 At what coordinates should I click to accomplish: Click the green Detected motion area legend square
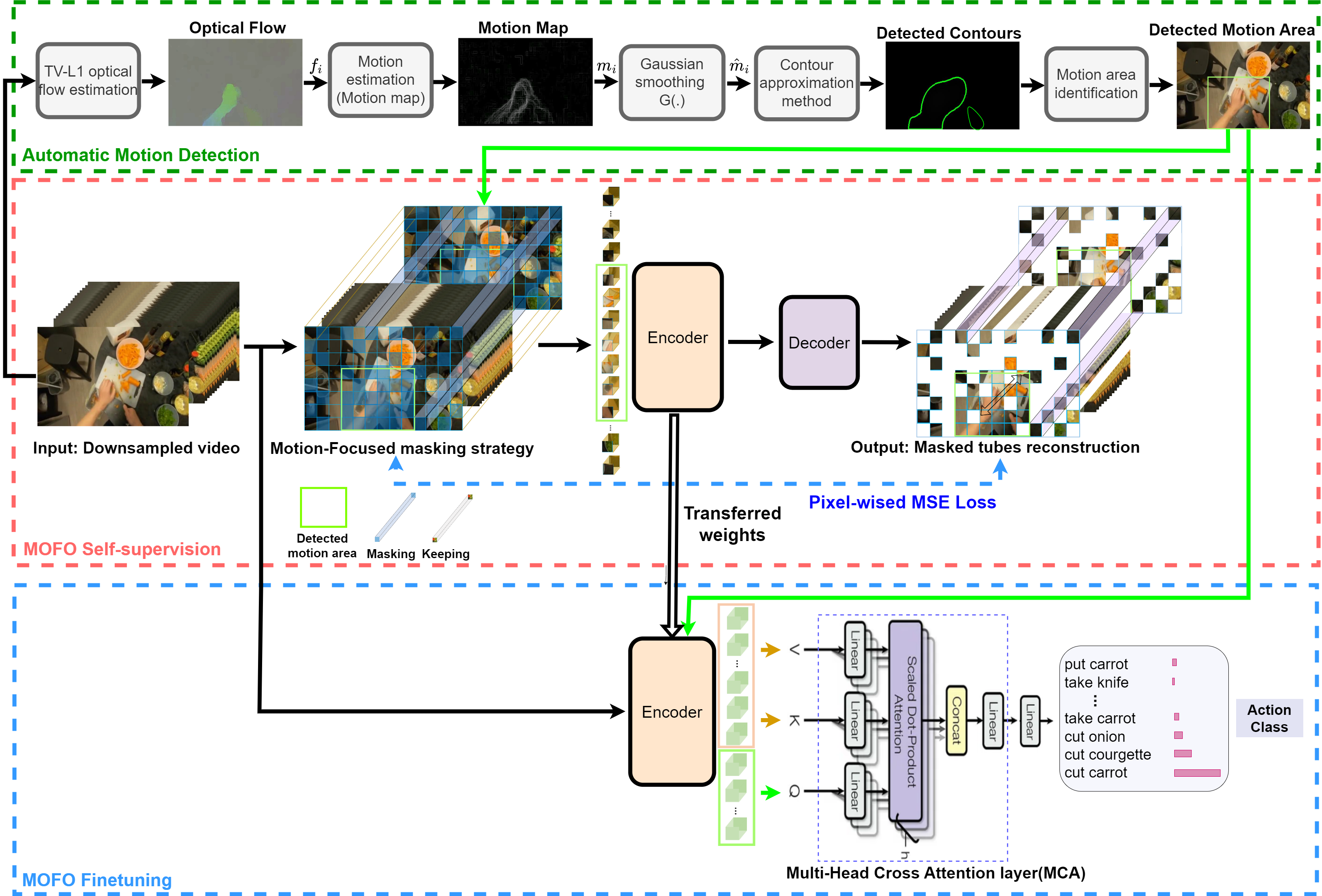pos(323,507)
